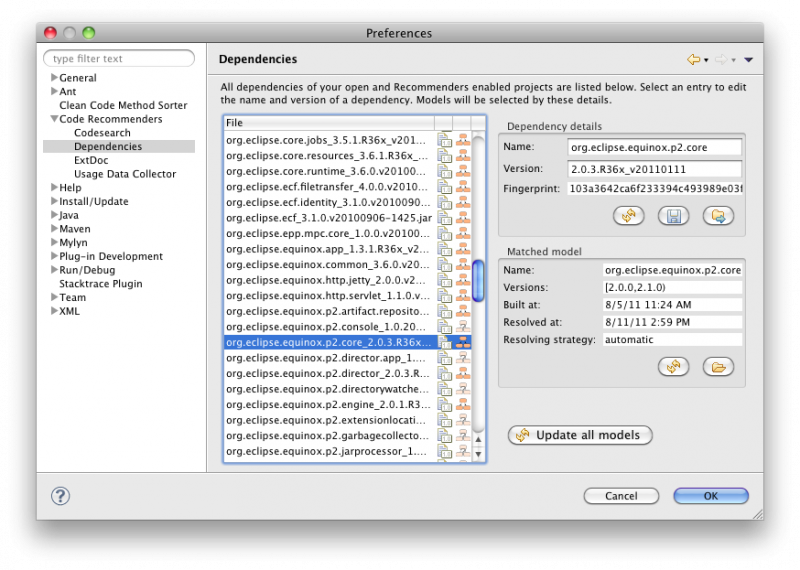
Task: Click the Update all models button
Action: pos(580,435)
